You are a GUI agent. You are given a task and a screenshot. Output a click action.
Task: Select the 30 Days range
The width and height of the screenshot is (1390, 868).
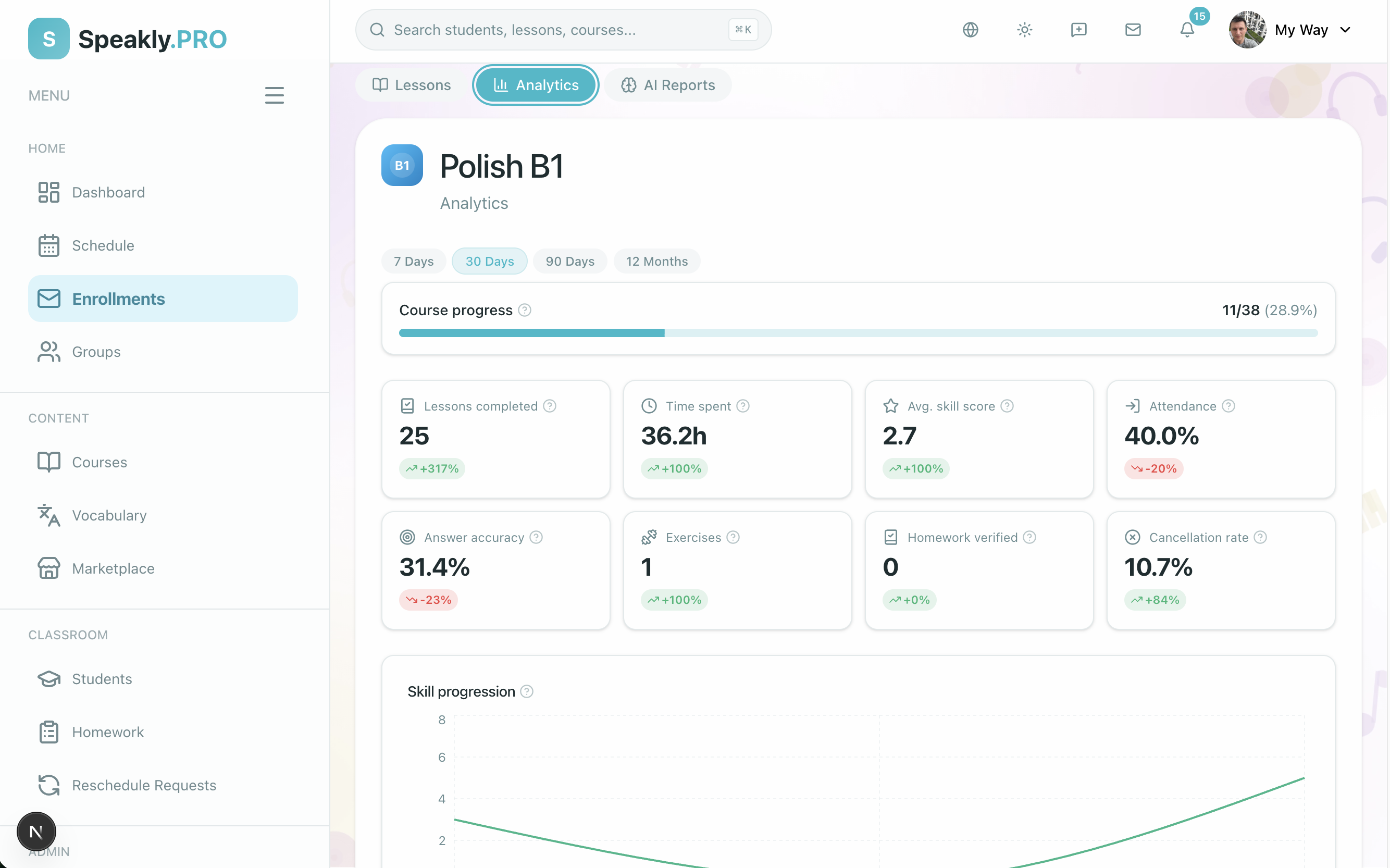click(490, 261)
